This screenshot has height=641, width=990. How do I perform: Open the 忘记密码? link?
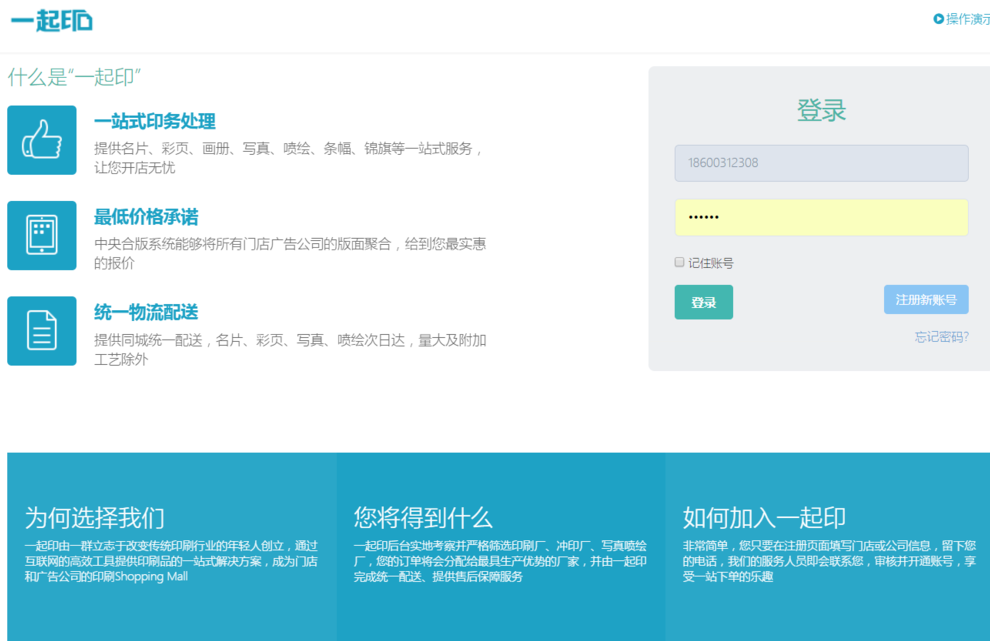point(941,337)
